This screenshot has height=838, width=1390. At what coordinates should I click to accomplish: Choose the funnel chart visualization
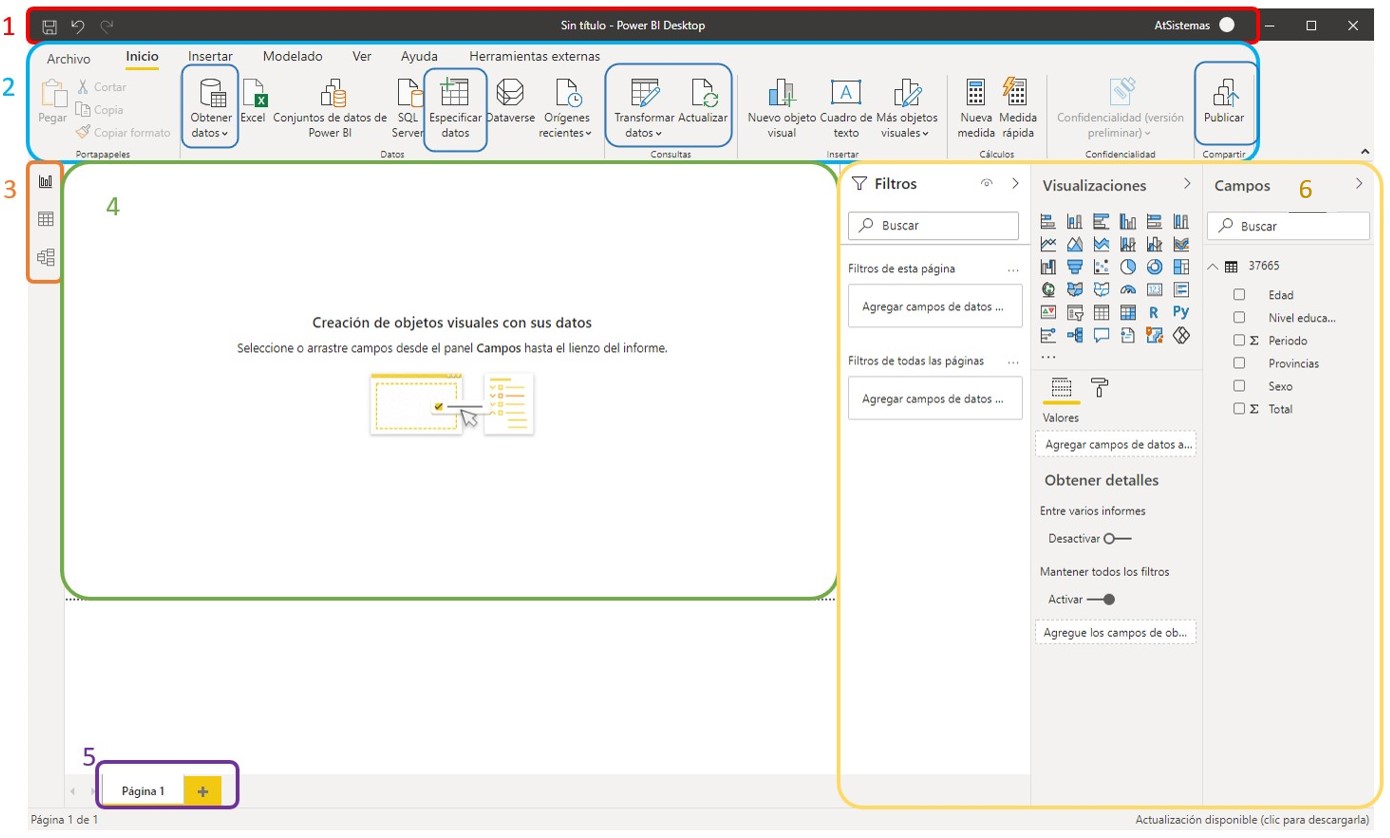pyautogui.click(x=1075, y=267)
